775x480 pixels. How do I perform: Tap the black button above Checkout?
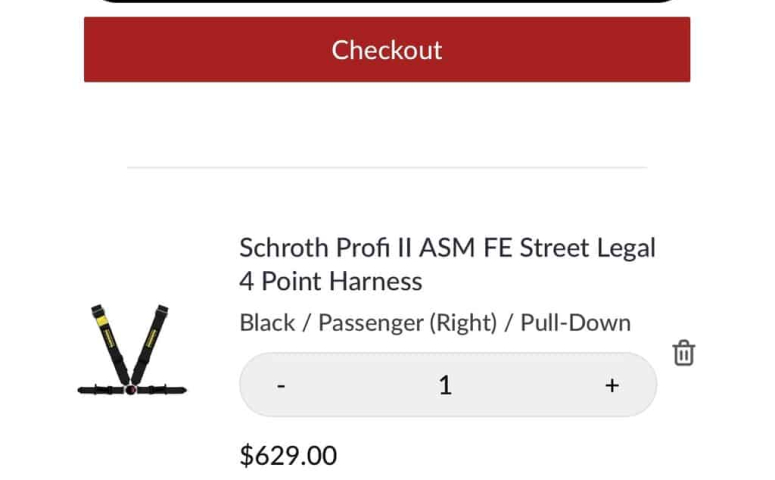(387, 2)
